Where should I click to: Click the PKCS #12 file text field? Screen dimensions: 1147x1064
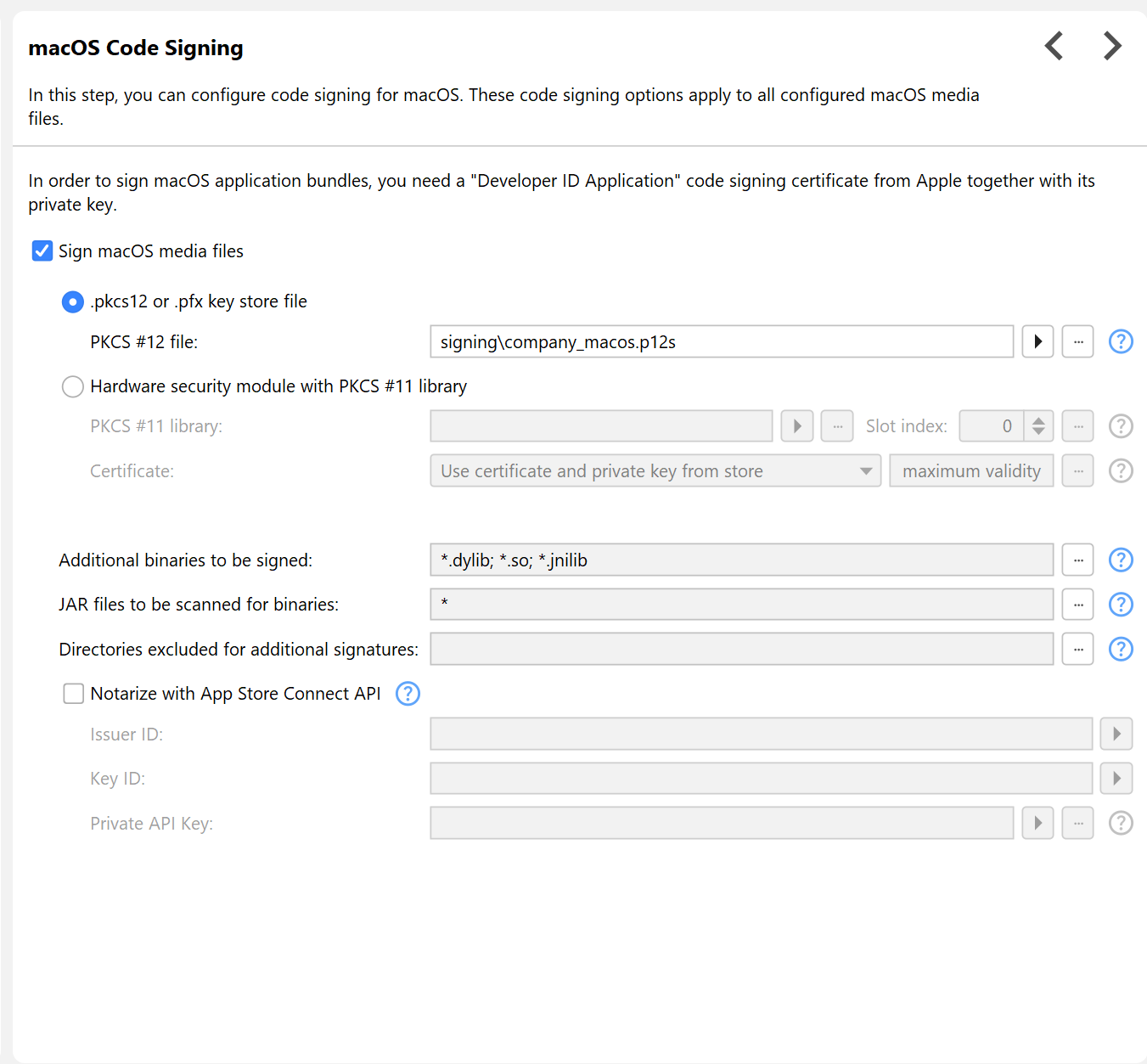coord(722,341)
